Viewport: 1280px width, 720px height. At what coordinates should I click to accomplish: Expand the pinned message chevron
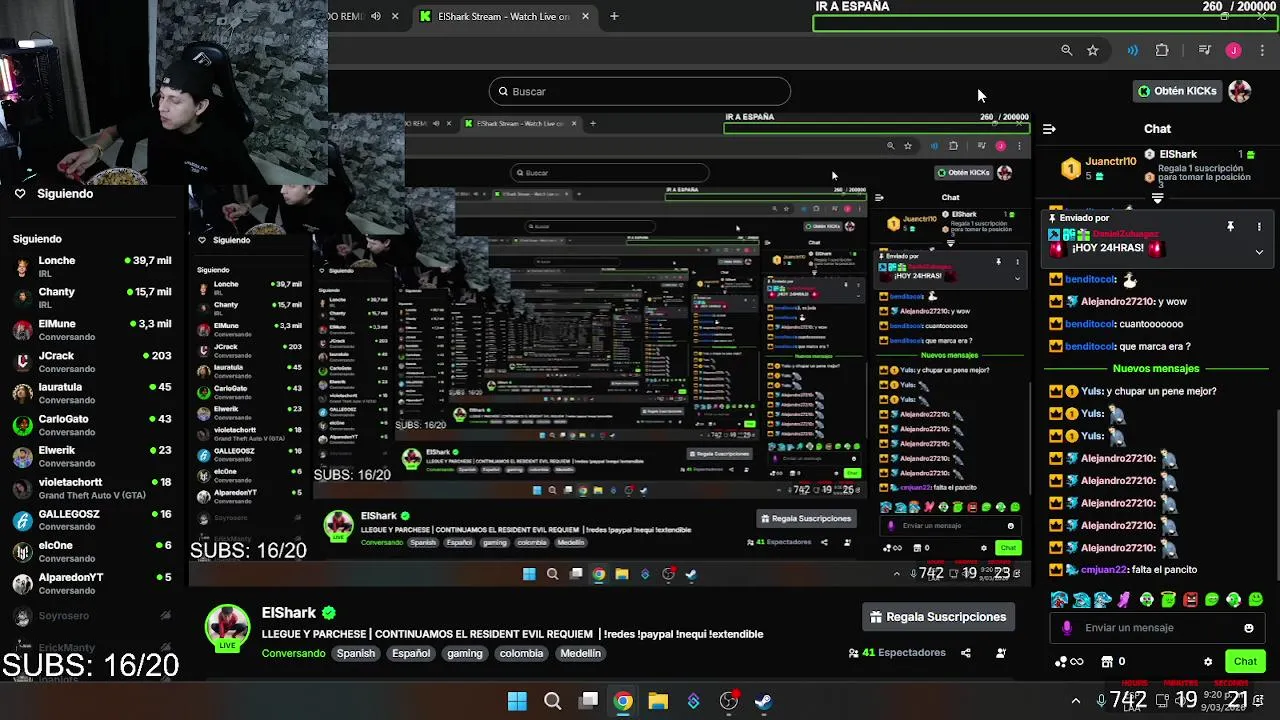1259,252
